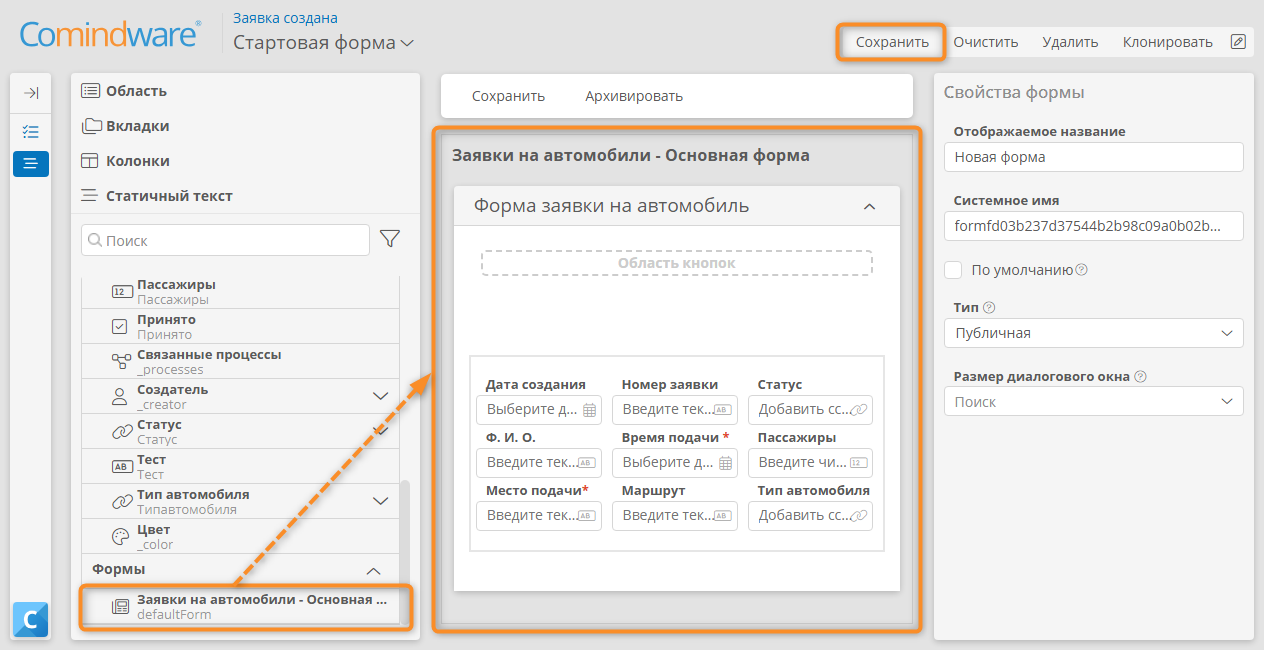The height and width of the screenshot is (650, 1264).
Task: Click the edit pencil icon in top toolbar
Action: pyautogui.click(x=1238, y=42)
